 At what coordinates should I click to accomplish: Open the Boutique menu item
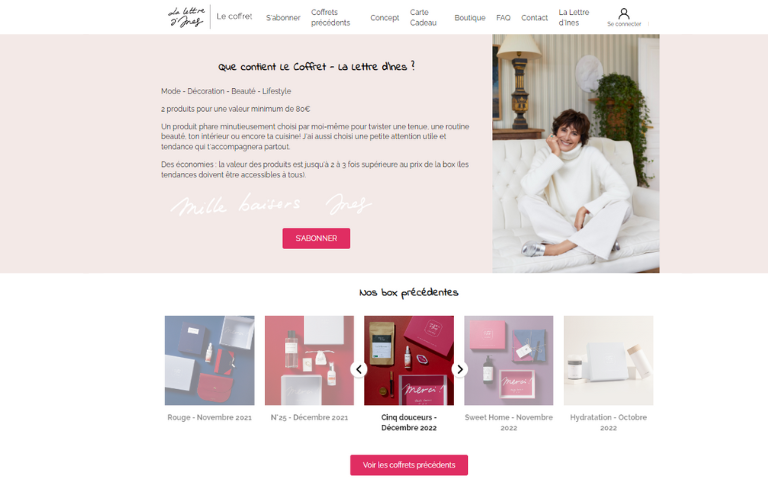[x=470, y=18]
